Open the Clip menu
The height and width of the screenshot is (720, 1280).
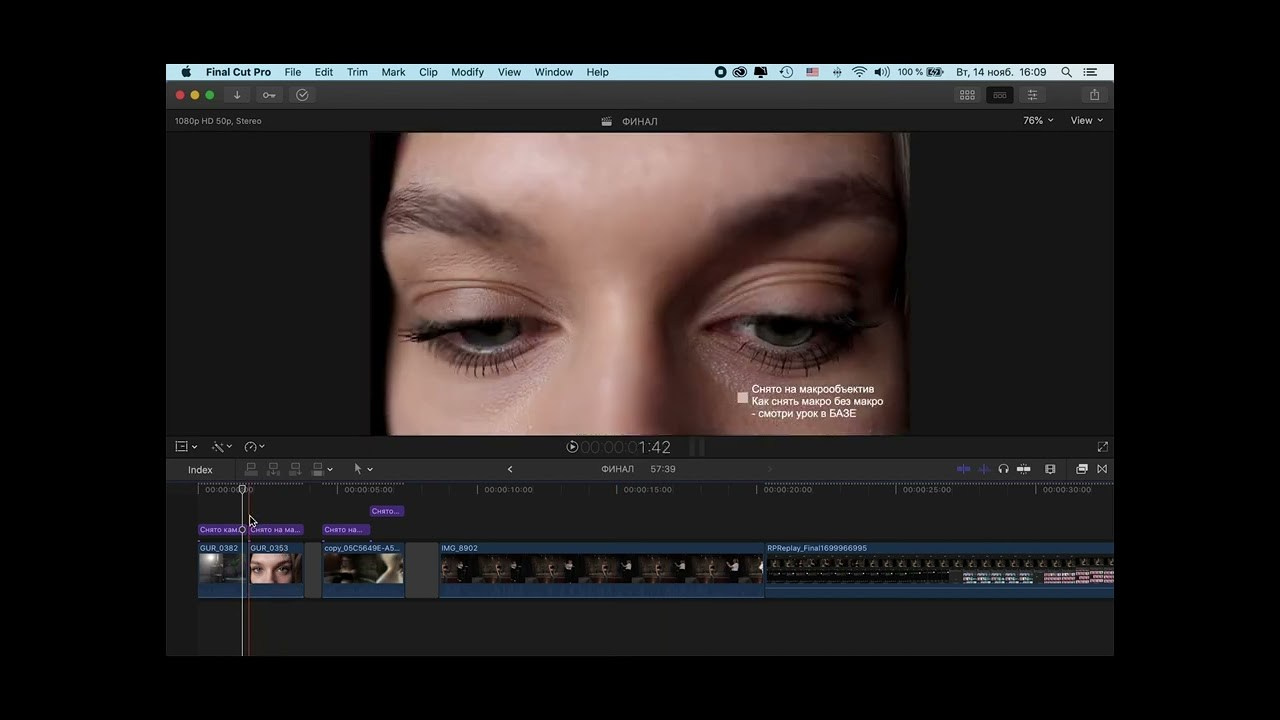(428, 72)
